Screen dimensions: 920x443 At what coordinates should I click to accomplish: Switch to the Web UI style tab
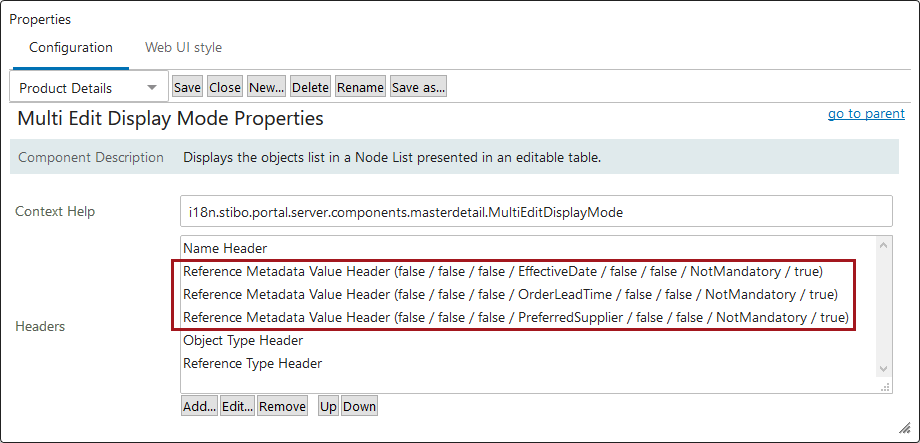click(x=184, y=48)
